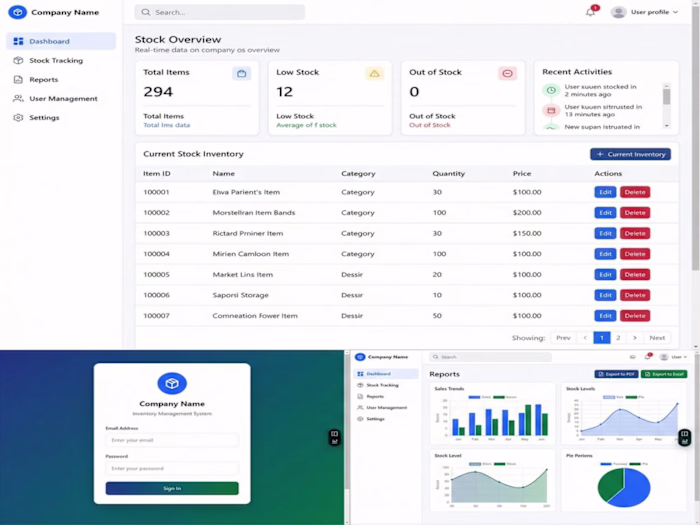Open User Management in the sidebar
Viewport: 700px width, 525px height.
click(x=61, y=99)
